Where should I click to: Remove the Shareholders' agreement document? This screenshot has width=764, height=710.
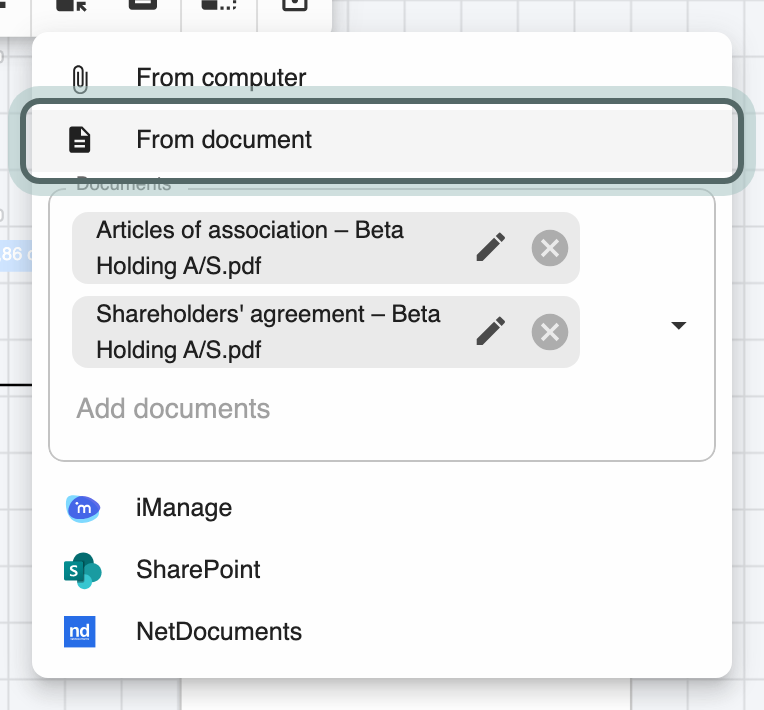[550, 332]
